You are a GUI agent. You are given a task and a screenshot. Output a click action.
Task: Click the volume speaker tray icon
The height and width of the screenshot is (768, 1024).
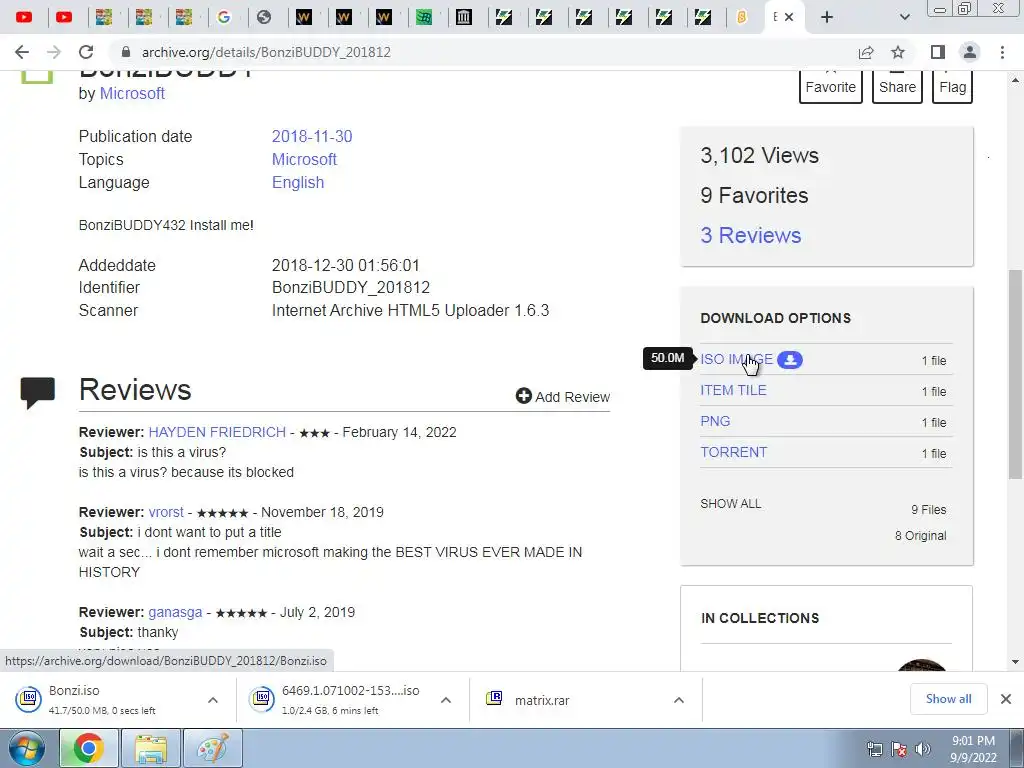pos(923,749)
